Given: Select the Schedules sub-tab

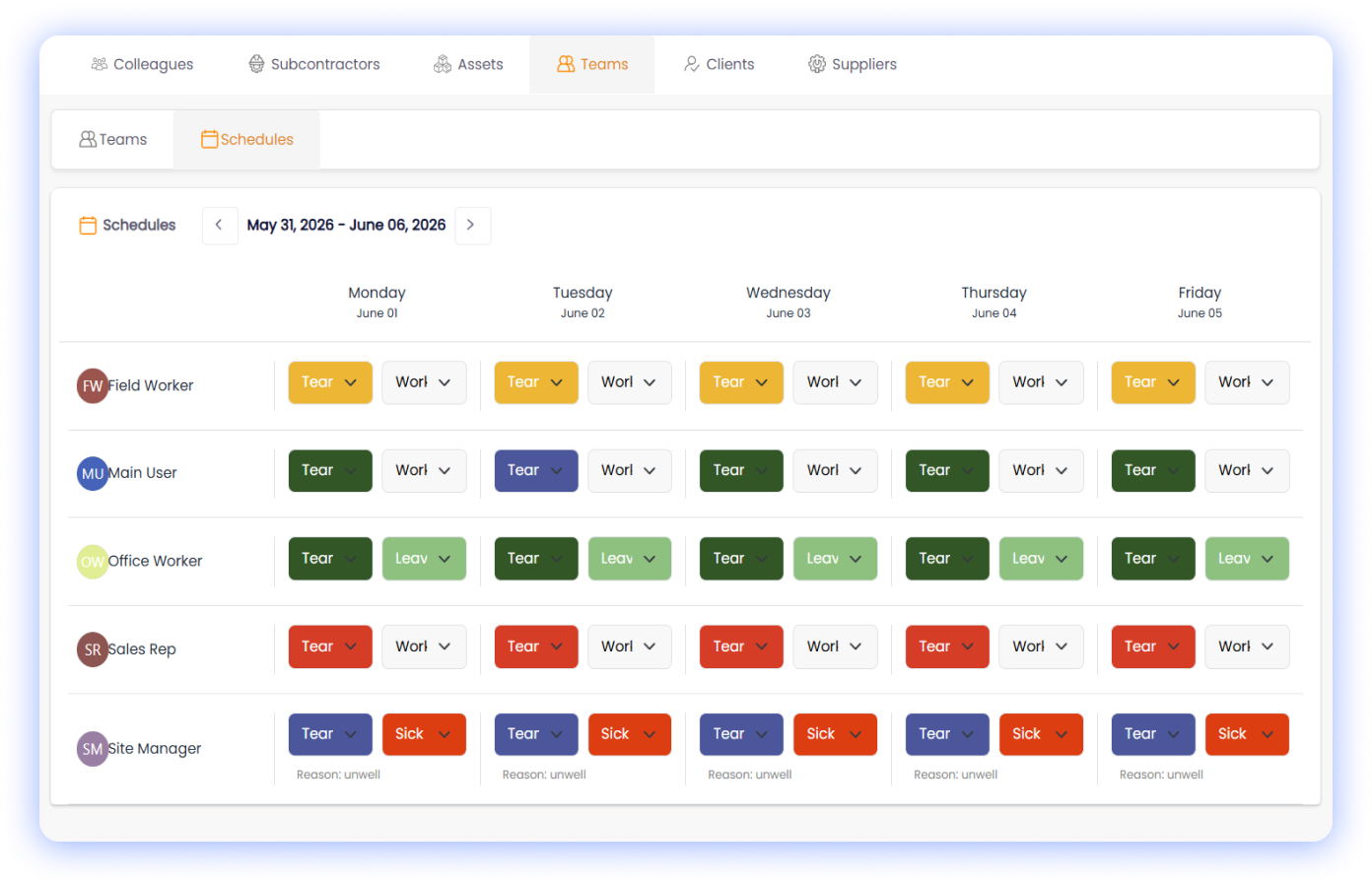Looking at the screenshot, I should click(x=246, y=140).
